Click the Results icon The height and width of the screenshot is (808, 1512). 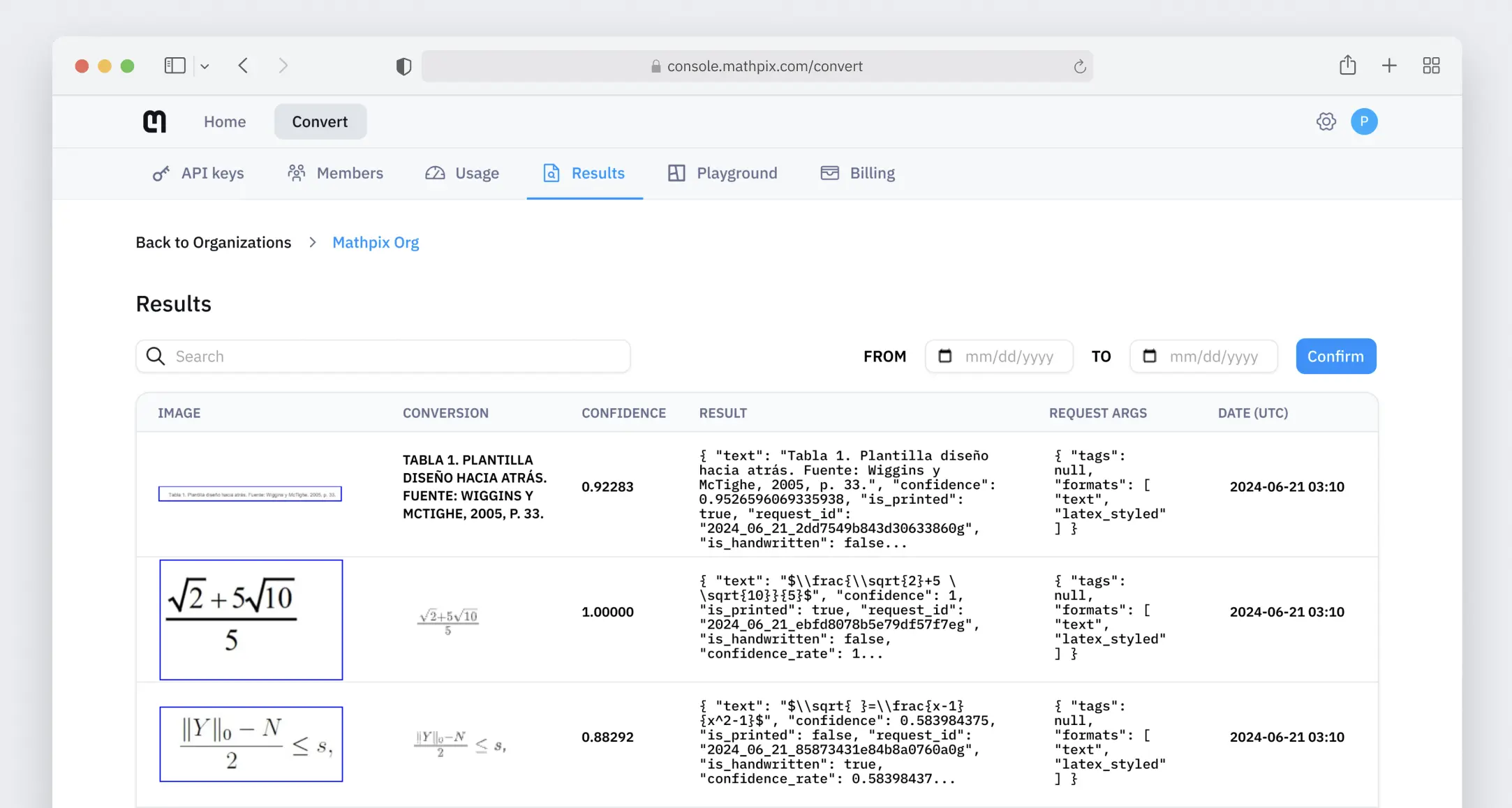[x=551, y=173]
